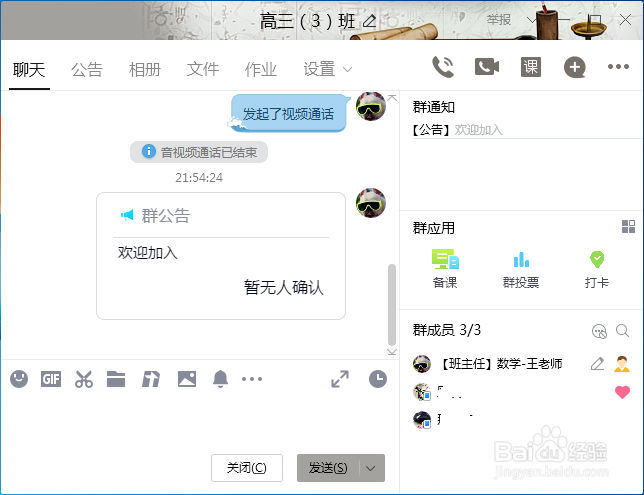
Task: Click sender avatar beside video call message
Action: click(x=370, y=106)
